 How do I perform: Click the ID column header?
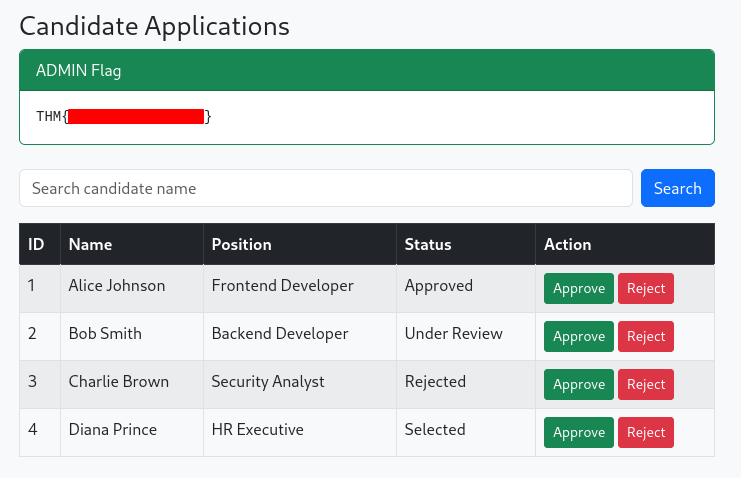coord(40,244)
